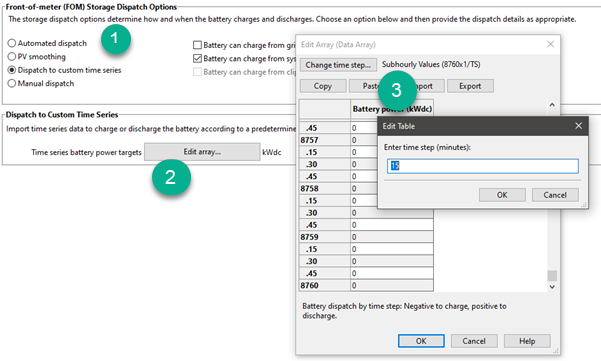Select the Manual dispatch radio button
Viewport: 601px width, 361px height.
click(x=12, y=84)
